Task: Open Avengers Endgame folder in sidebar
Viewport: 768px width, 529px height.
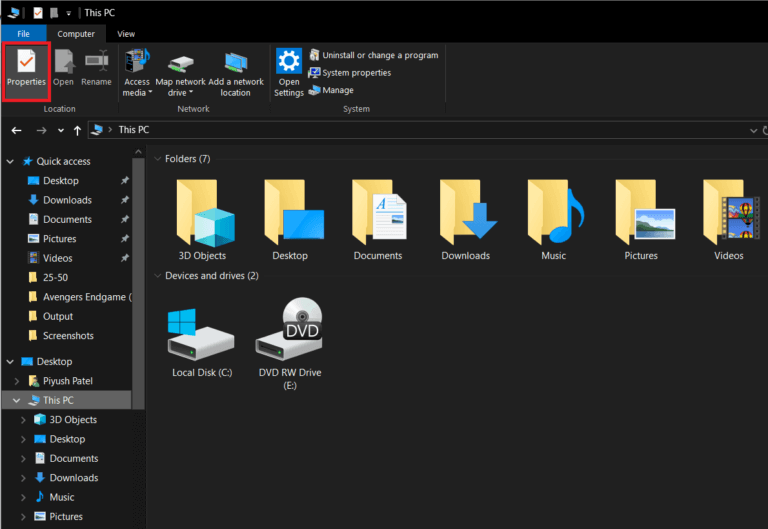Action: 80,297
